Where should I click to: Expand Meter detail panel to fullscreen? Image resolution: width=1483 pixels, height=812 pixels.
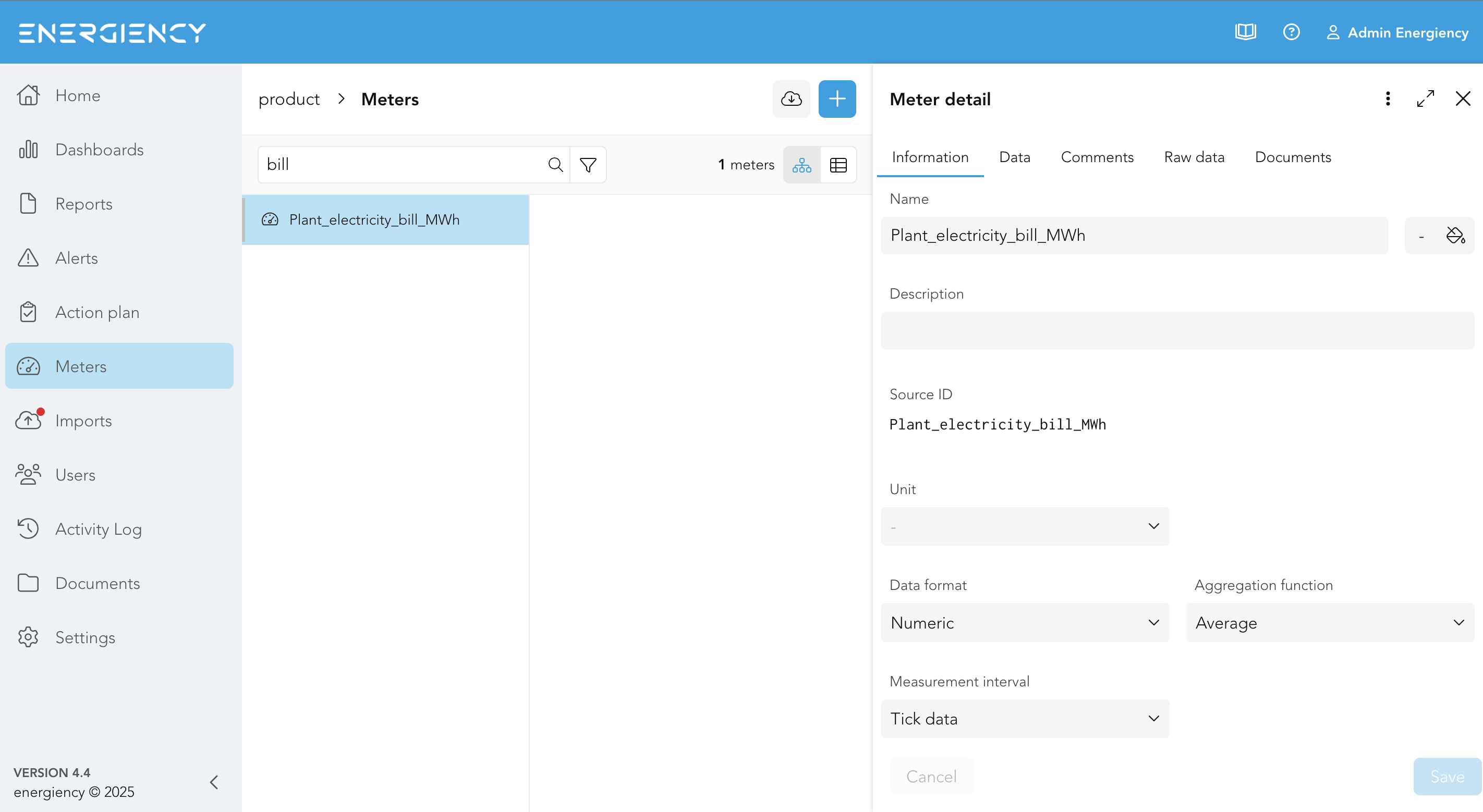(1426, 99)
